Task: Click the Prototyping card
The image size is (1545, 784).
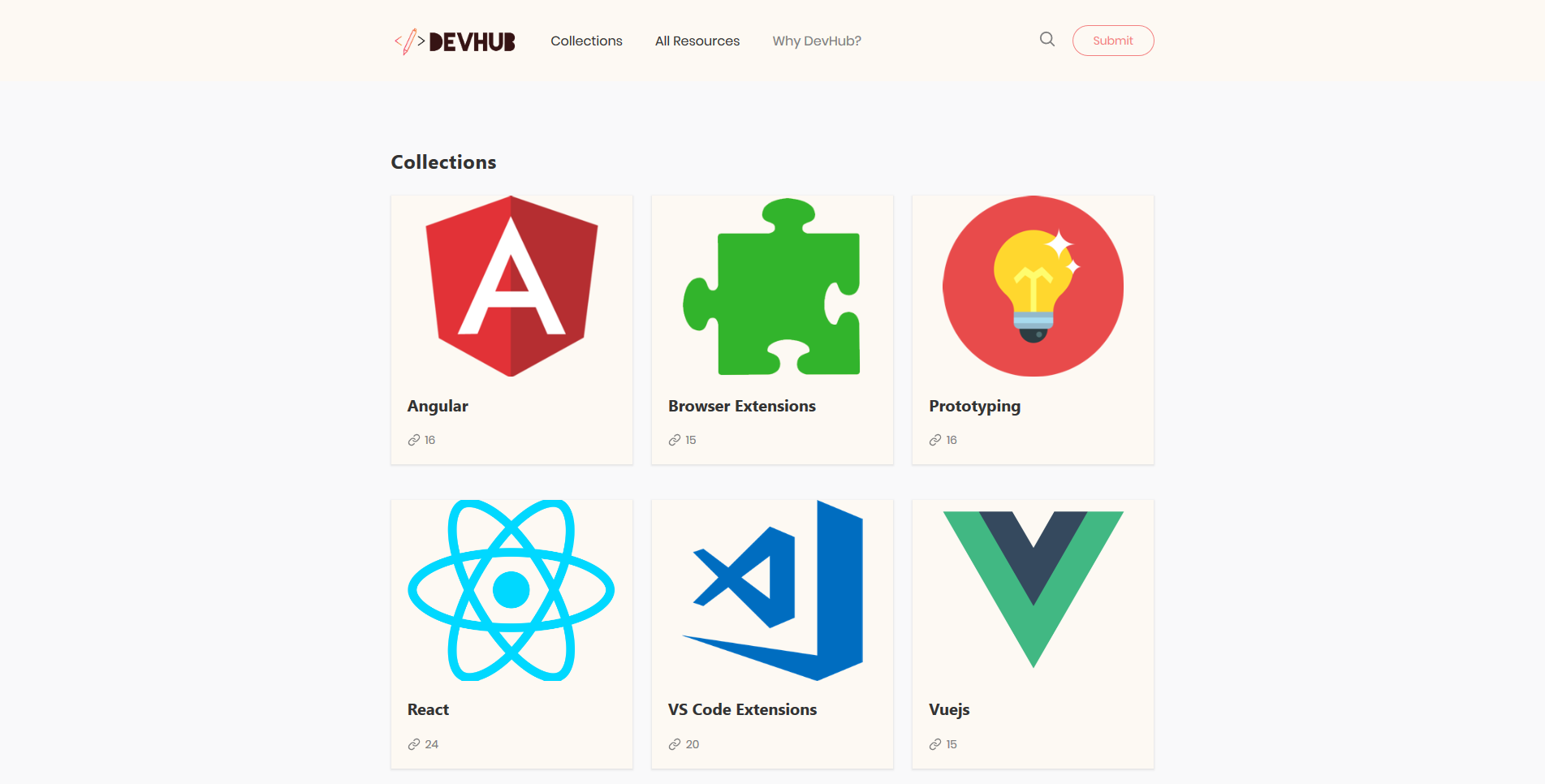Action: [1032, 329]
